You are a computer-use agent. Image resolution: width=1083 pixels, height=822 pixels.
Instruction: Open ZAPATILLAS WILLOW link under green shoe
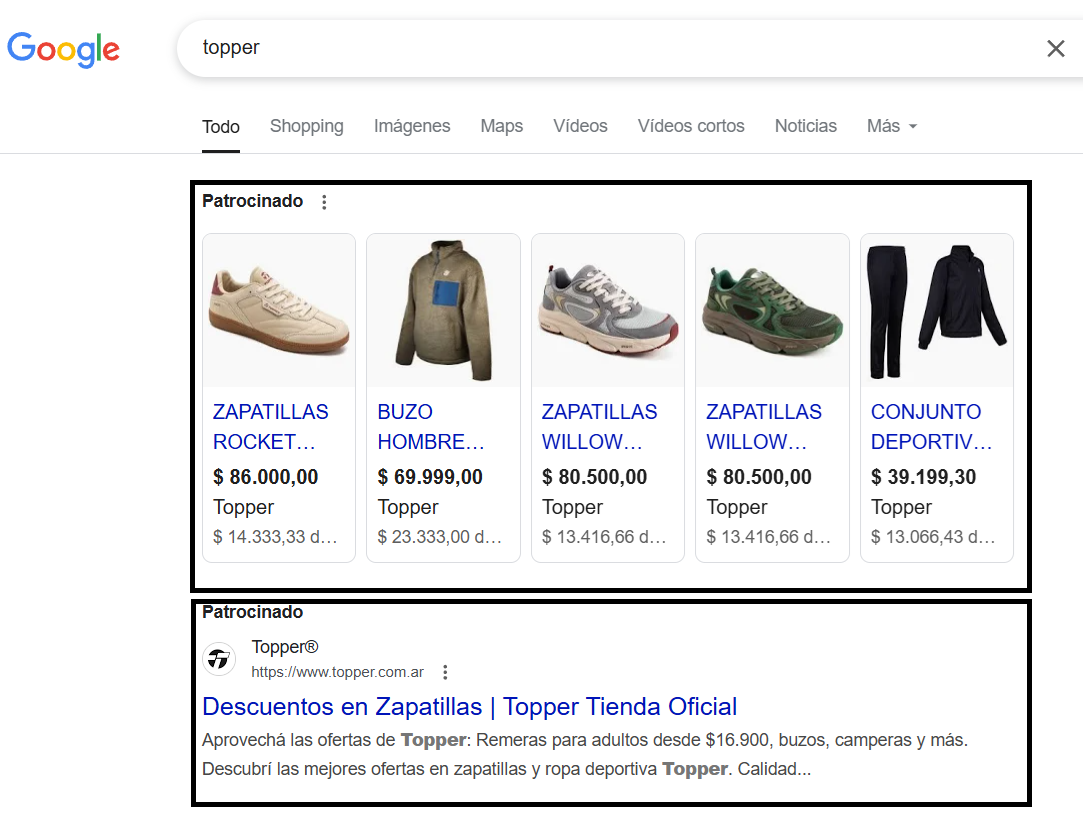(764, 426)
